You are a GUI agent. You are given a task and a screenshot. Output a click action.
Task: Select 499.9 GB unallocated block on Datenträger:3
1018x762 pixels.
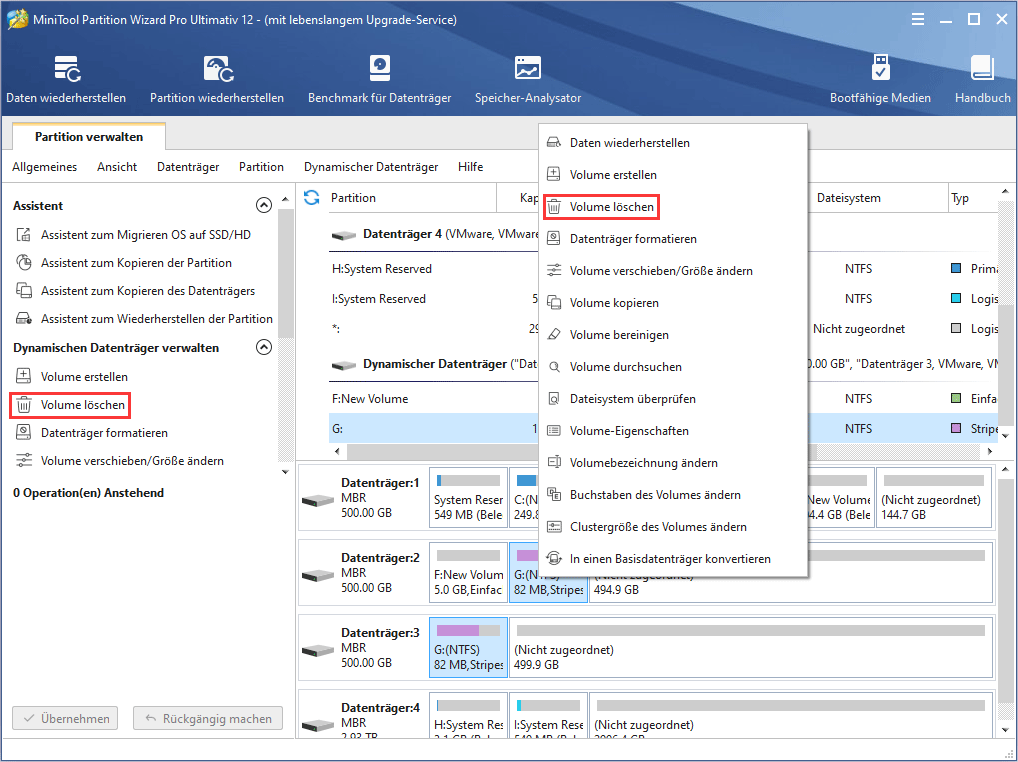751,648
